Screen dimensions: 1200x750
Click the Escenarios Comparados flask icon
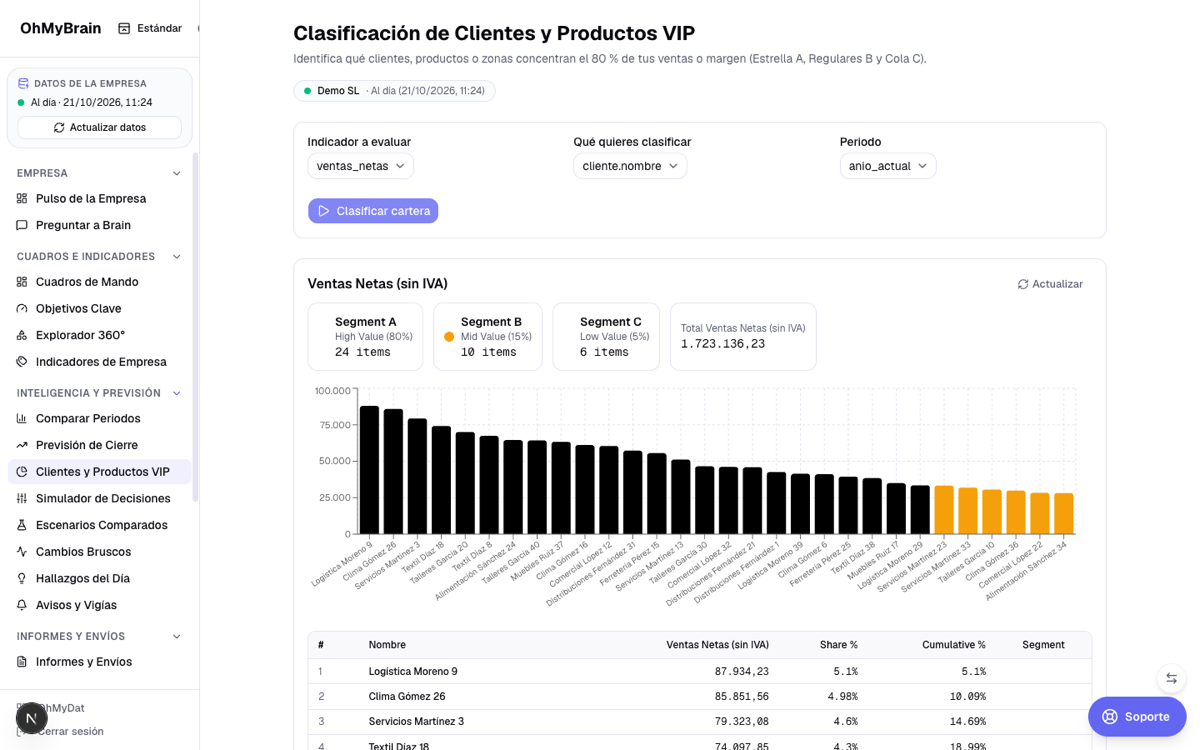(x=22, y=526)
